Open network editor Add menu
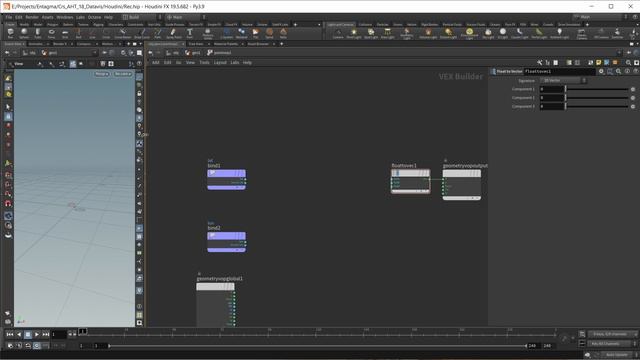Screen dimensions: 640x360 pos(156,62)
